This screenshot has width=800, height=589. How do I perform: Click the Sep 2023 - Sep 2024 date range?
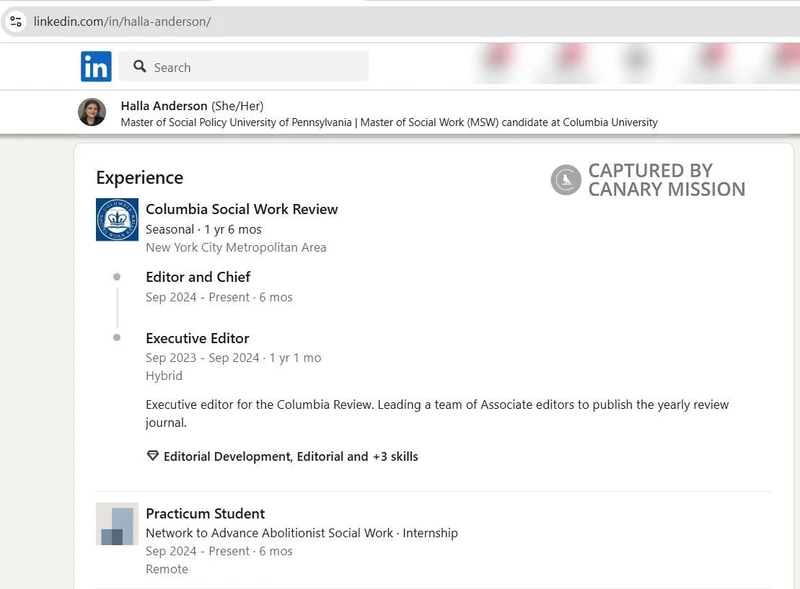tap(203, 358)
